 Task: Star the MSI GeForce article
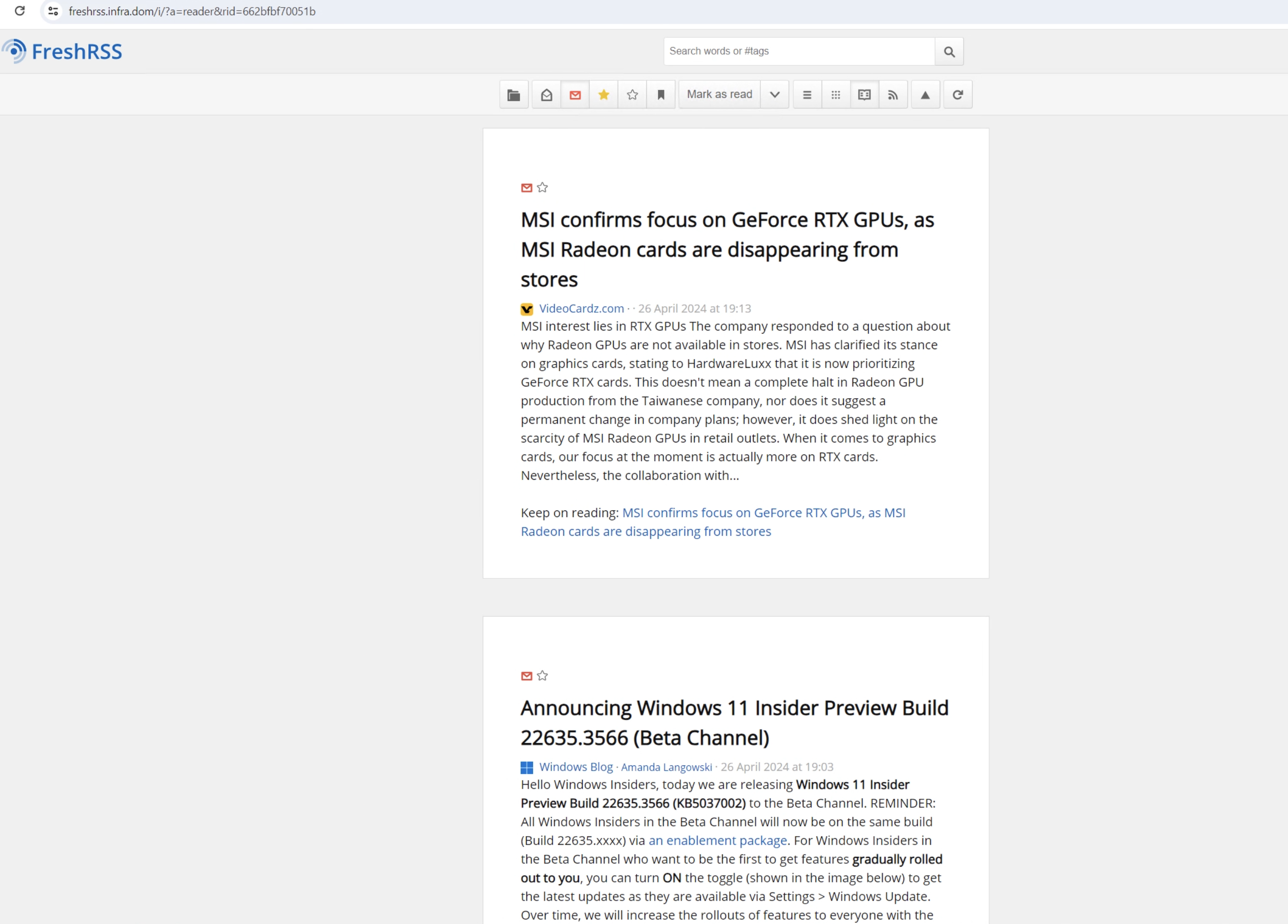tap(542, 188)
